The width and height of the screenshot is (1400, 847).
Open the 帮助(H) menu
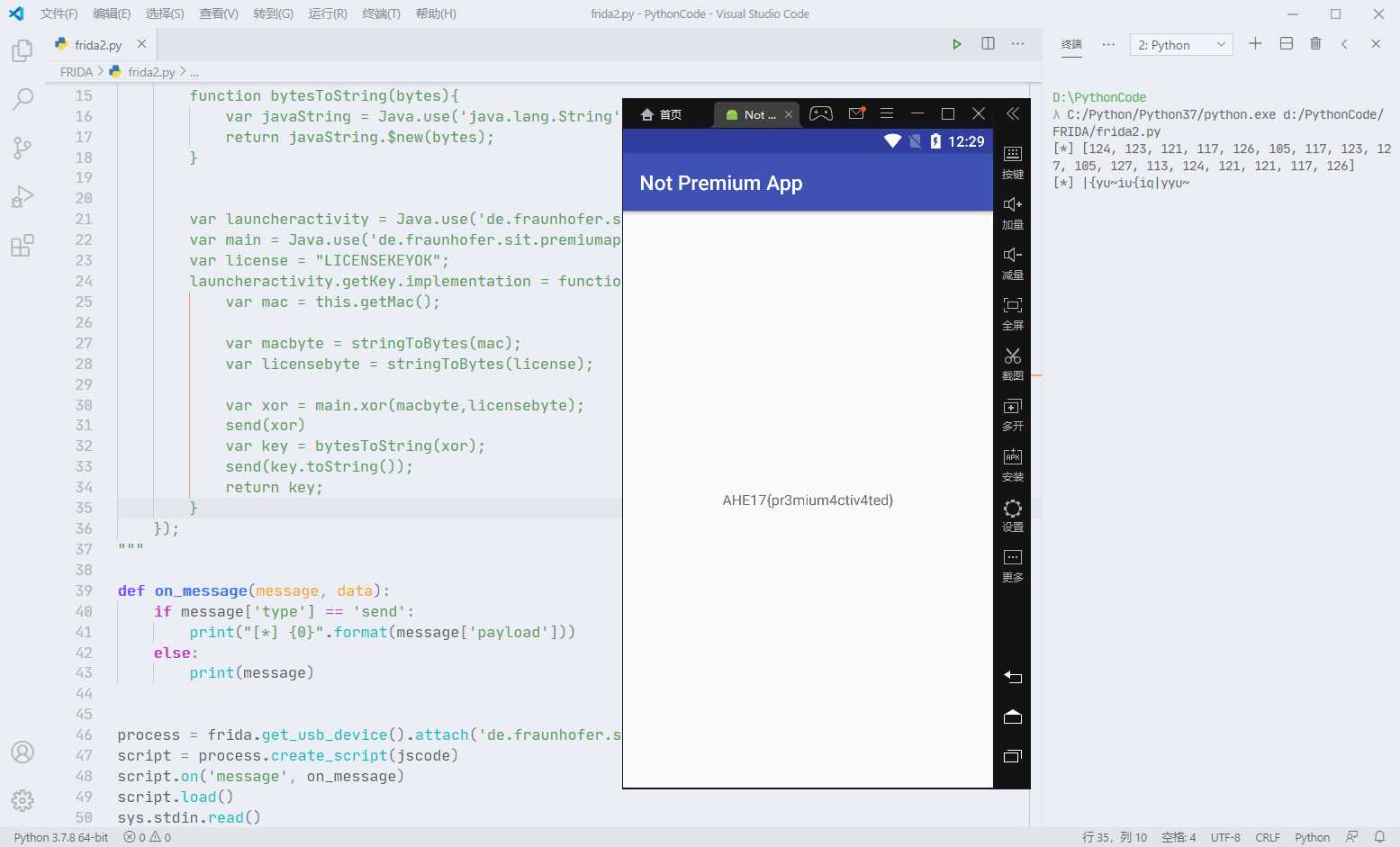click(x=436, y=14)
